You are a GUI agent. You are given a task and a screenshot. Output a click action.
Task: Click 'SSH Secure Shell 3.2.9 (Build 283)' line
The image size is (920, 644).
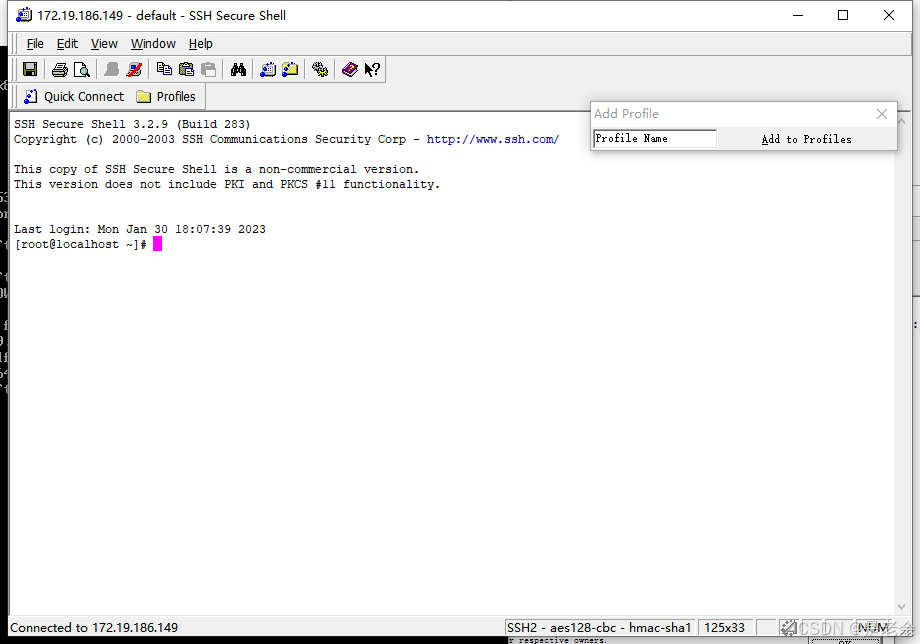point(132,124)
